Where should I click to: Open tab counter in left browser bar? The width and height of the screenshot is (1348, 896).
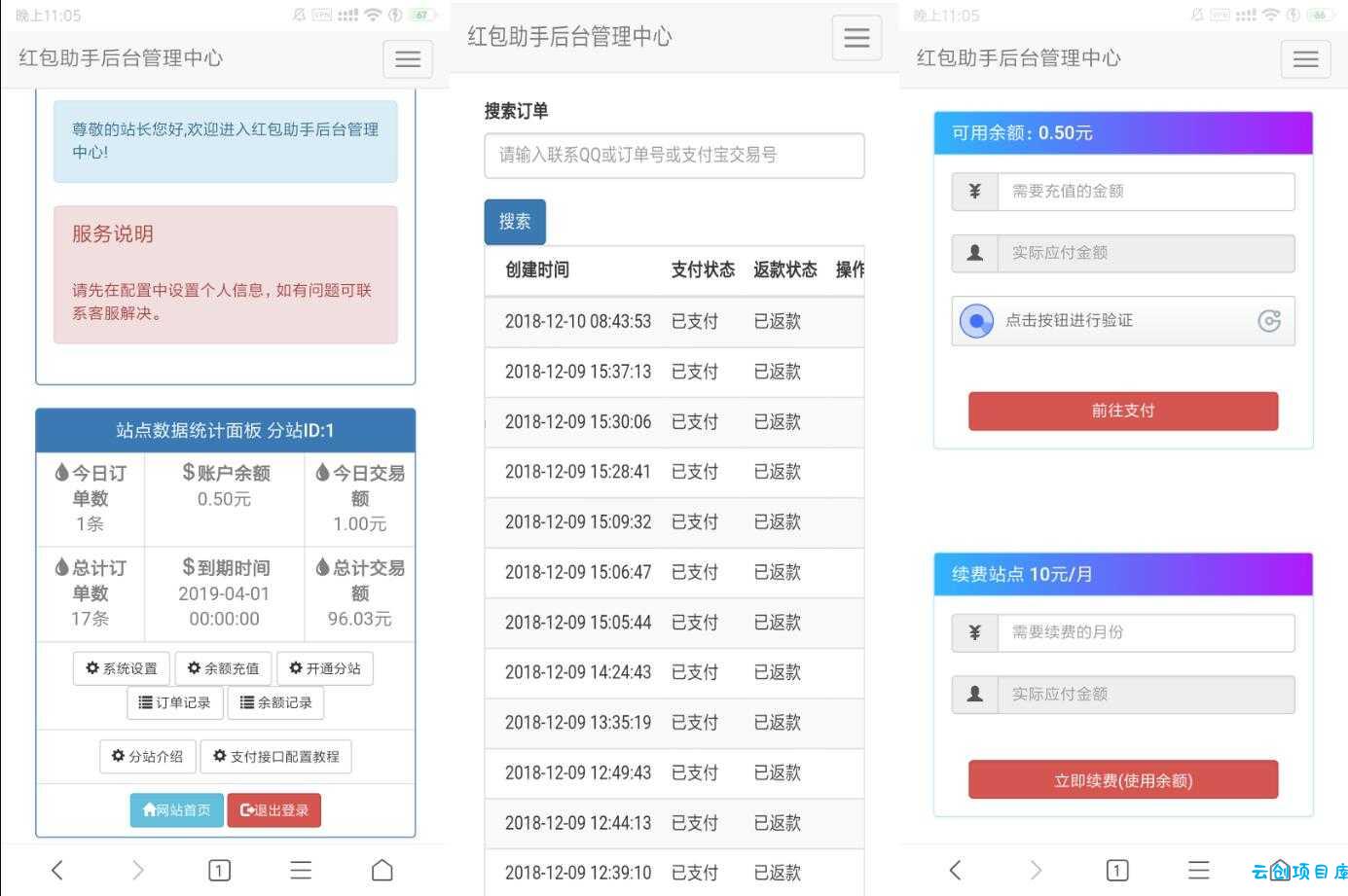pyautogui.click(x=220, y=870)
